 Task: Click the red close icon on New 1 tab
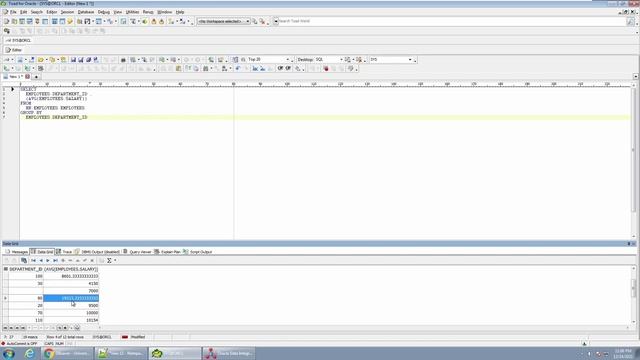tap(28, 77)
